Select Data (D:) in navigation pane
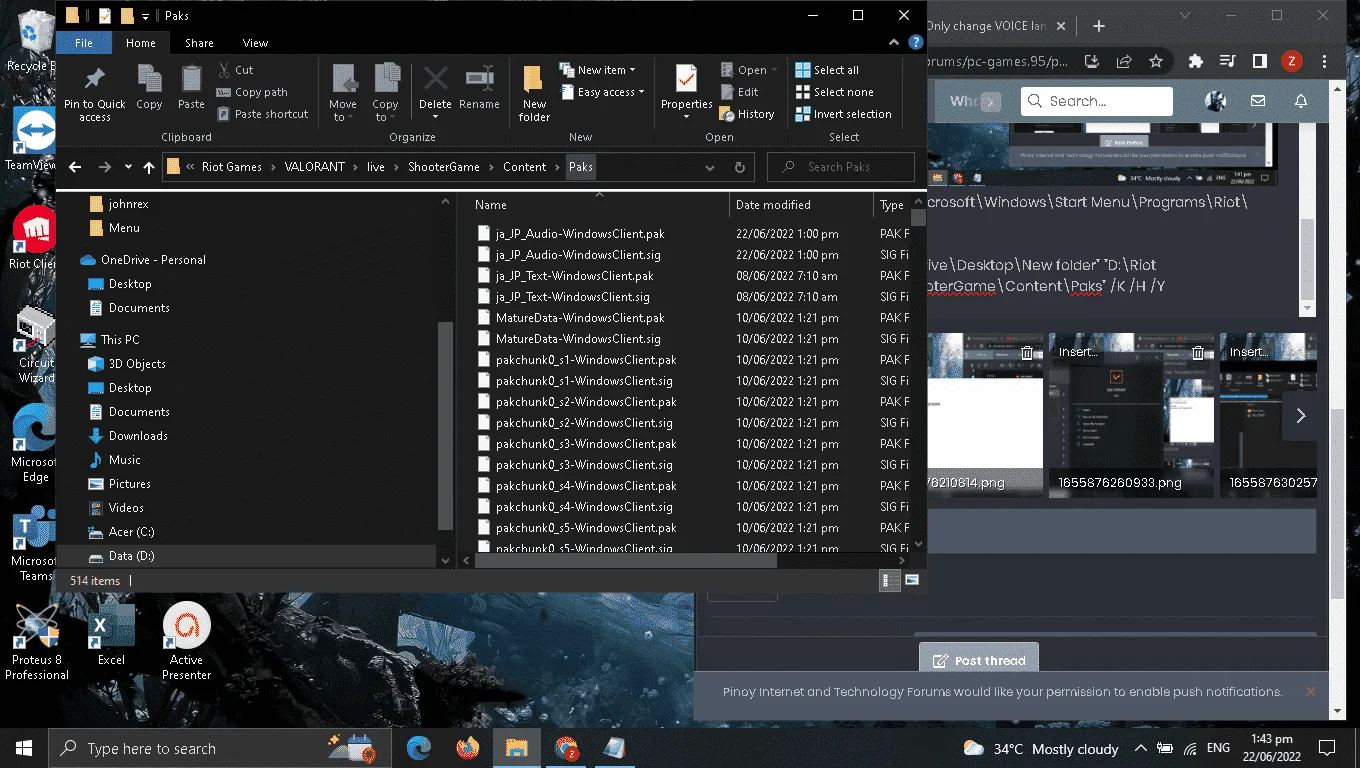The image size is (1360, 768). coord(131,556)
